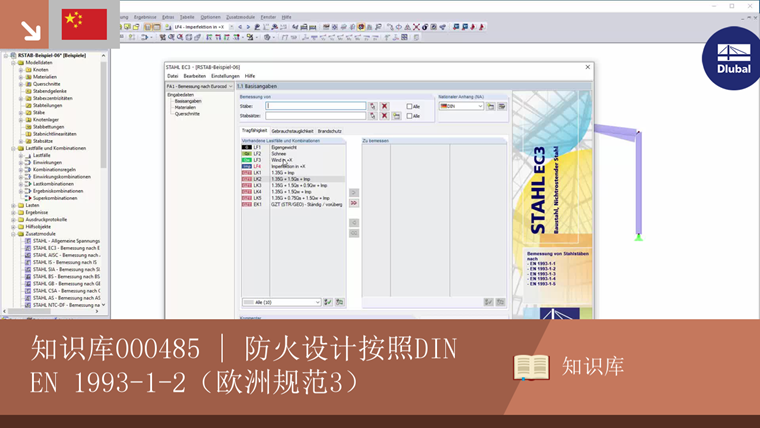Click the Dlubal logo badge

point(733,58)
